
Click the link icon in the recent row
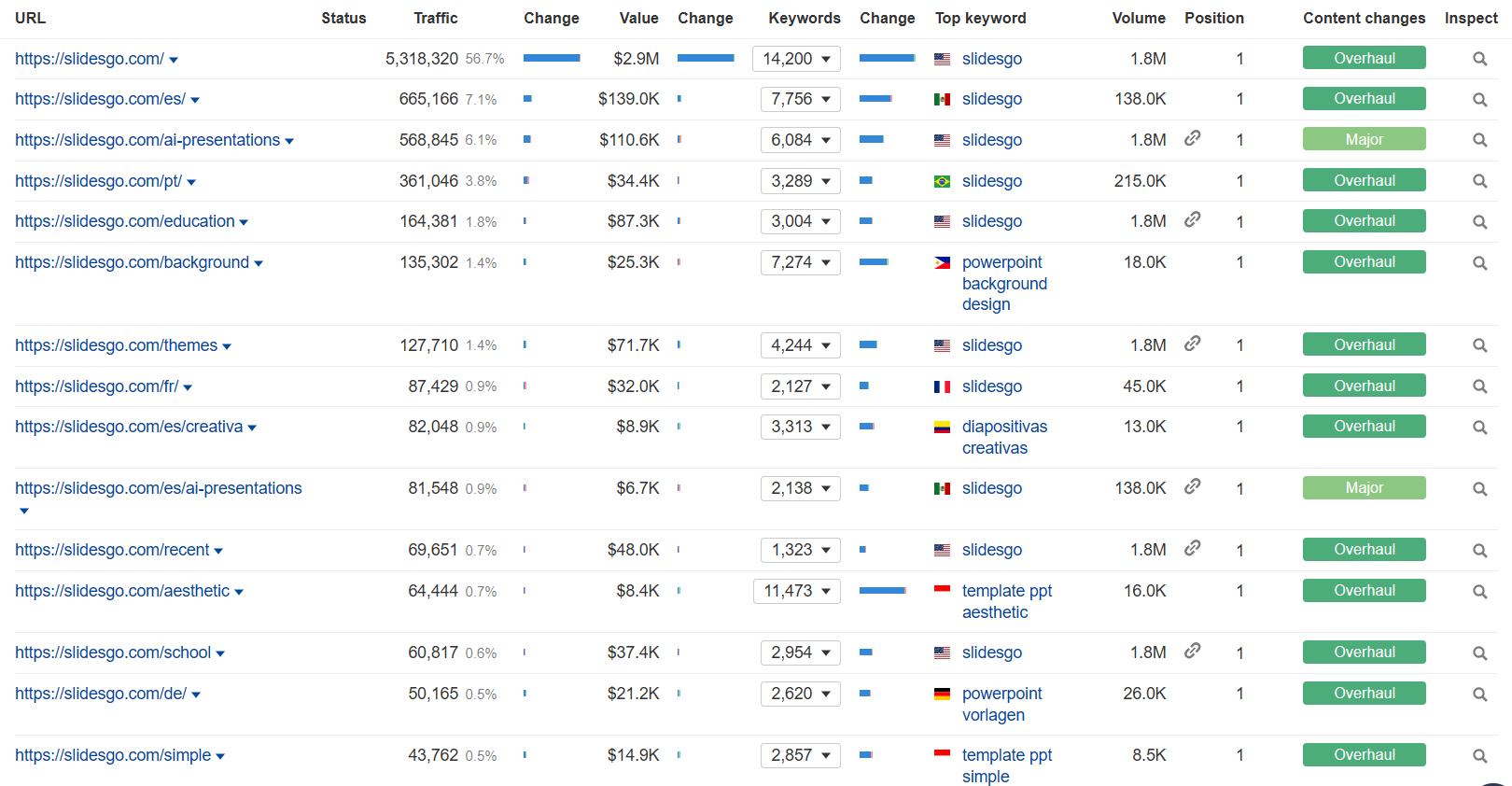point(1192,548)
